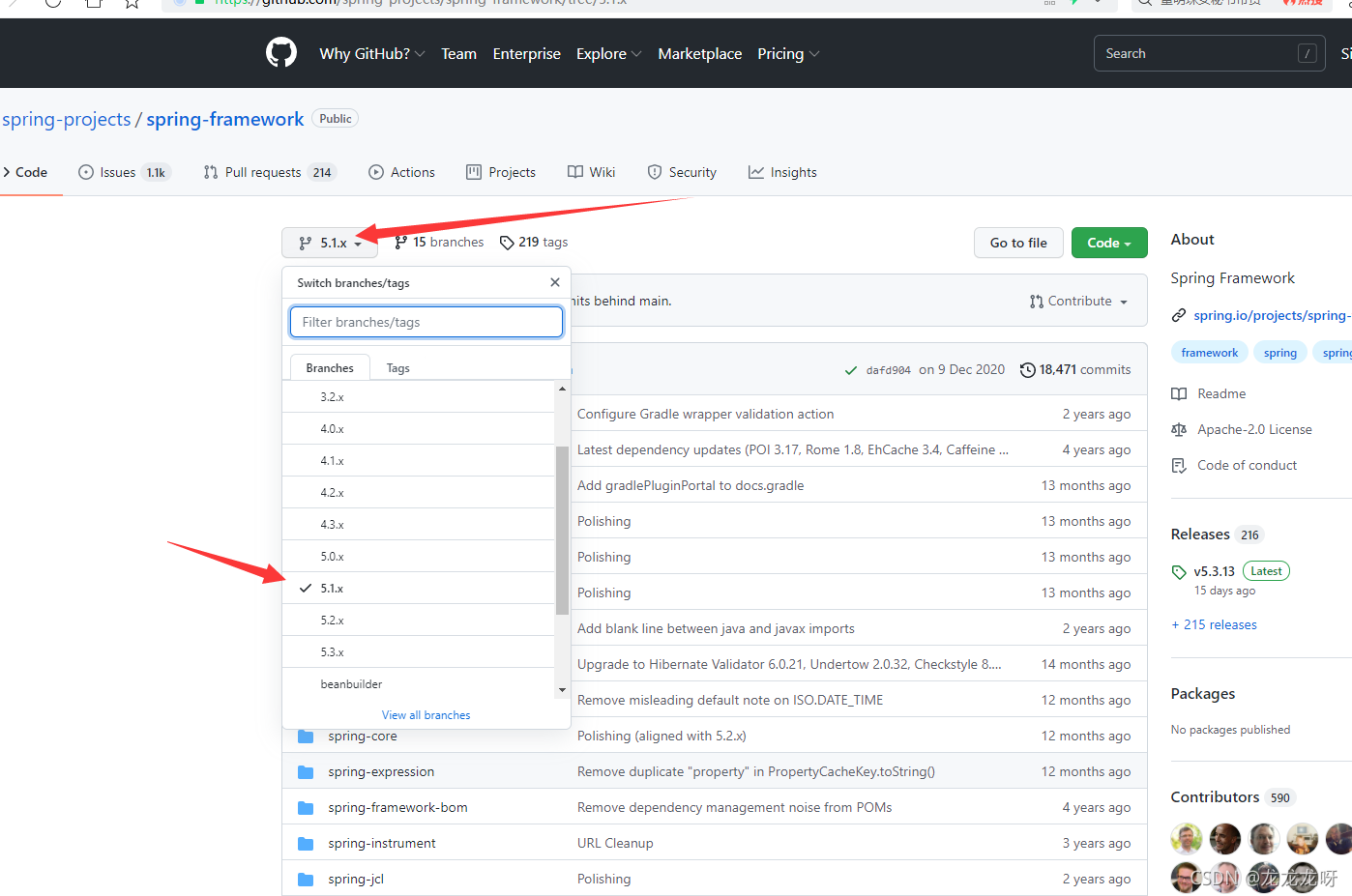1352x896 pixels.
Task: Open the spring-expression folder
Action: coord(381,771)
